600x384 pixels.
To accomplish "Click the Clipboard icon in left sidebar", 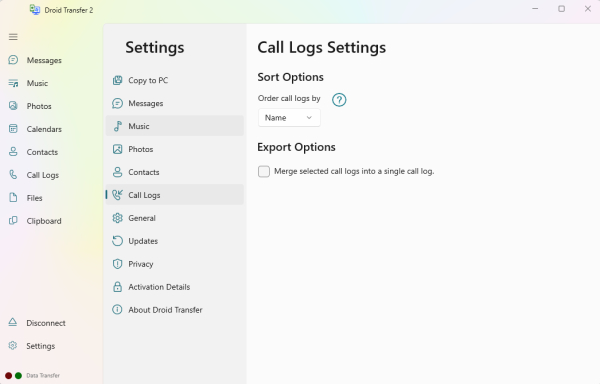I will click(13, 221).
